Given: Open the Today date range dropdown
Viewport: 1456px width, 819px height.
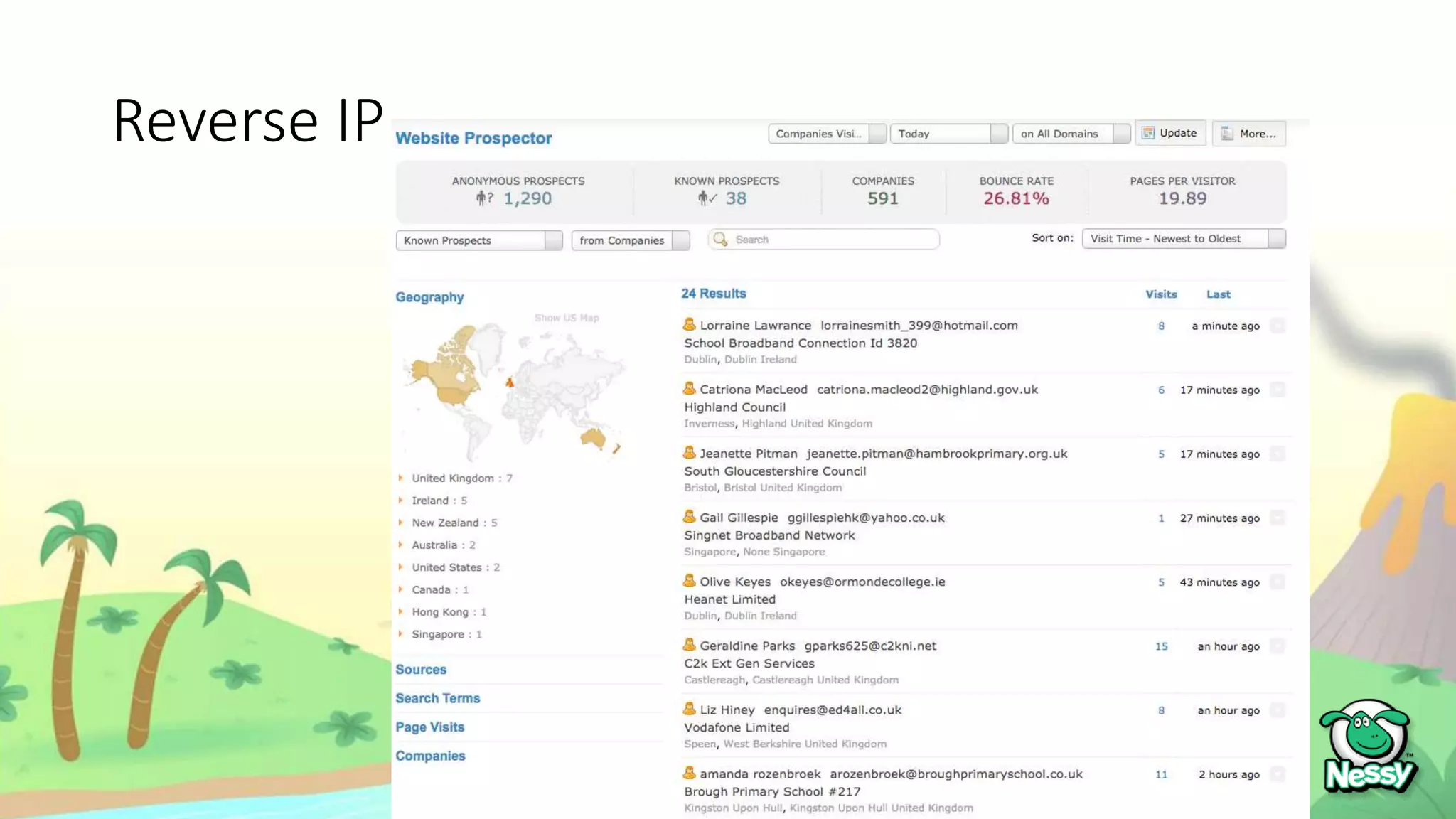Looking at the screenshot, I should tap(948, 134).
